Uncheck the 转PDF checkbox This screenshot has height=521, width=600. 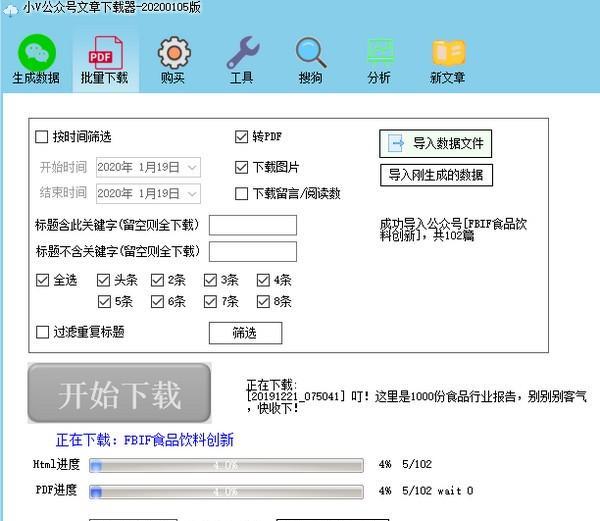click(241, 137)
